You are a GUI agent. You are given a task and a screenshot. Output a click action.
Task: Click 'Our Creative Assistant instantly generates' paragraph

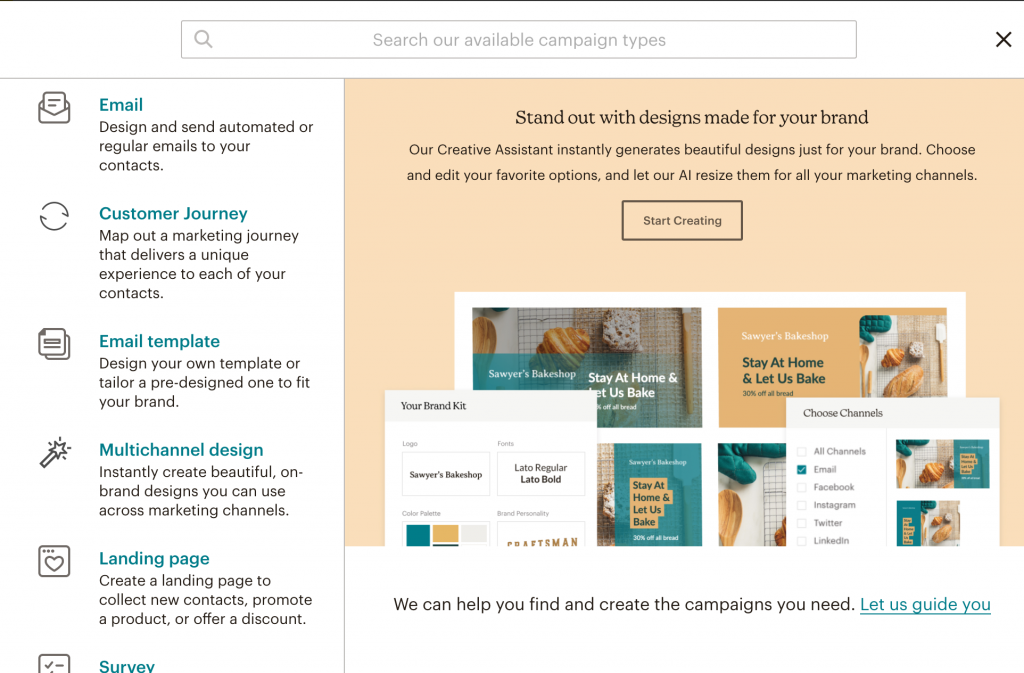click(692, 163)
